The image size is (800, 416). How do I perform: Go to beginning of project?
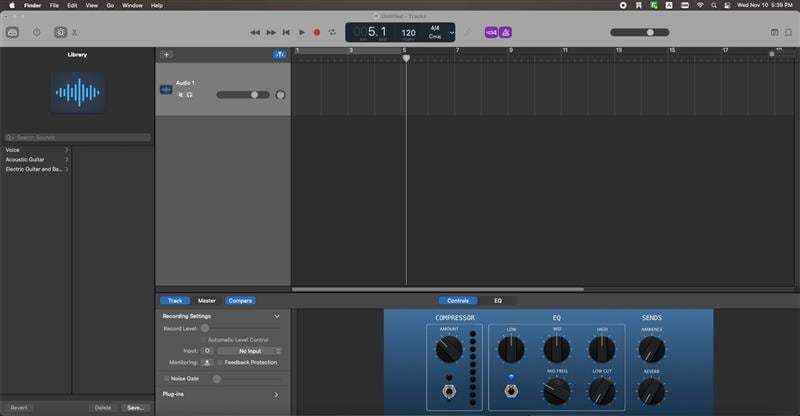coord(286,32)
